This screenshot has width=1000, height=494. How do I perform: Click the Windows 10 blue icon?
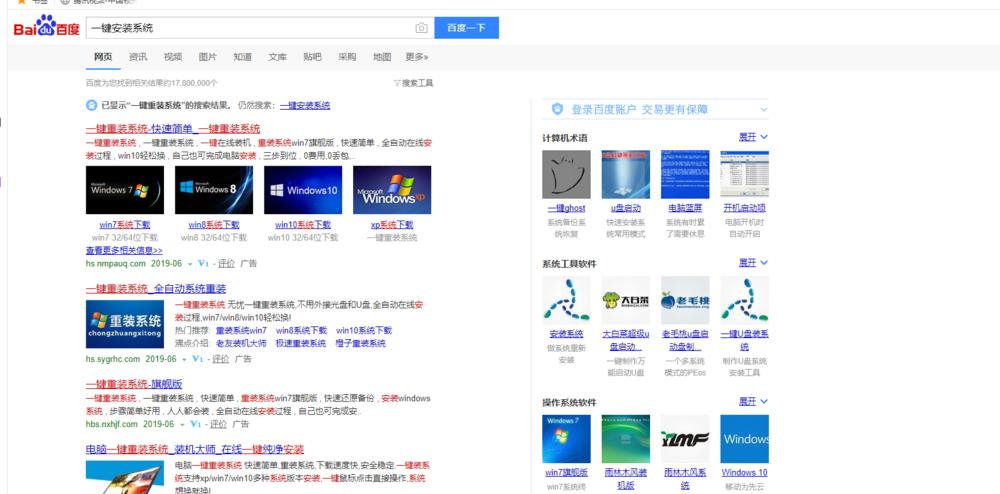pos(744,439)
